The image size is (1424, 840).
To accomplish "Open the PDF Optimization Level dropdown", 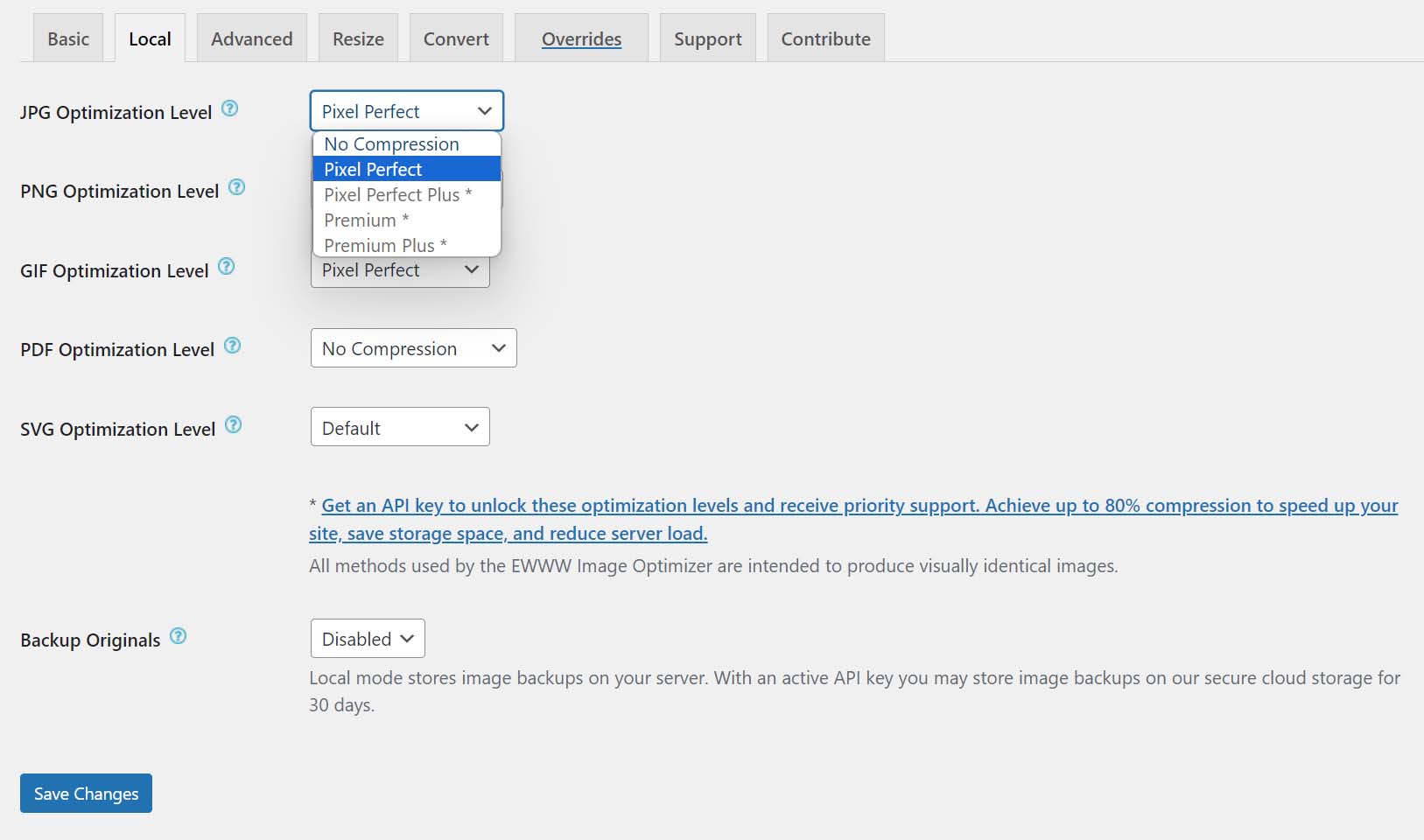I will [x=412, y=347].
